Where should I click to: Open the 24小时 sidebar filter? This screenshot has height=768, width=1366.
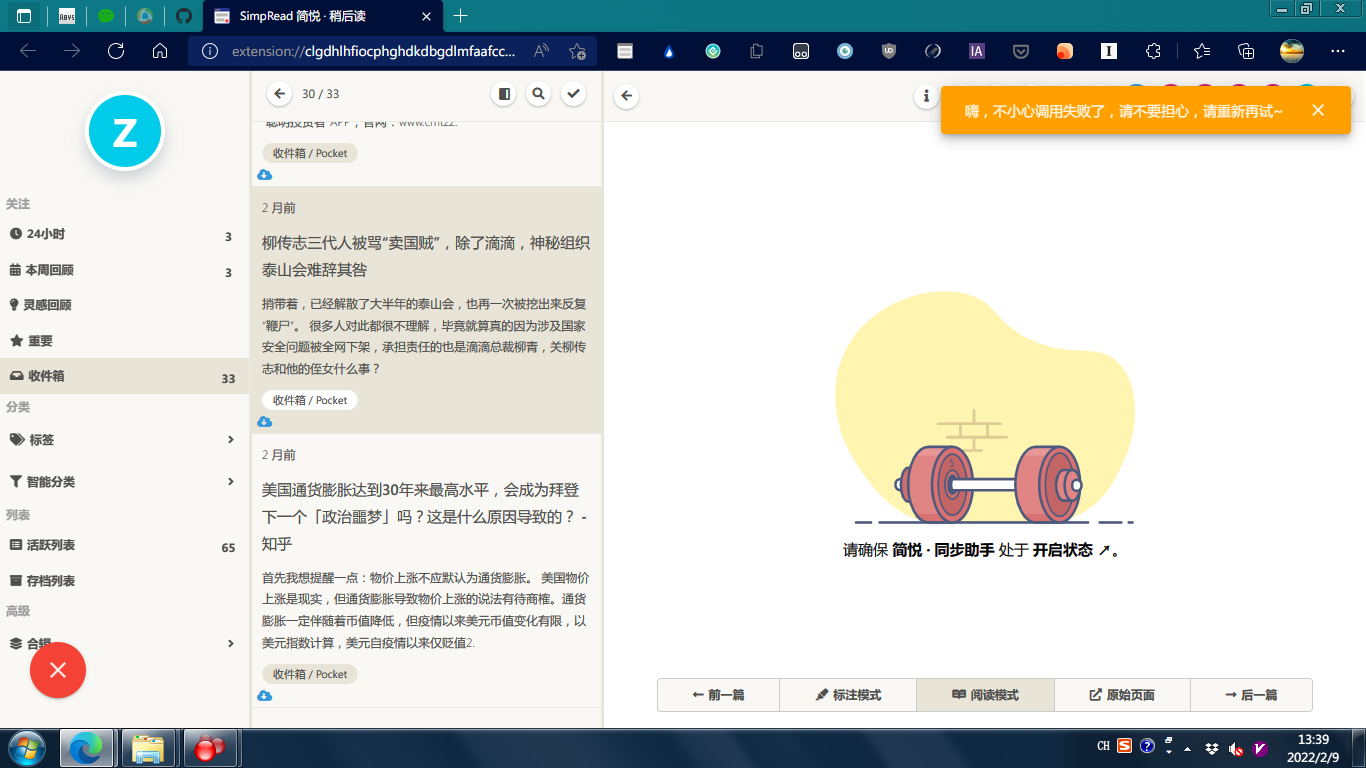124,235
